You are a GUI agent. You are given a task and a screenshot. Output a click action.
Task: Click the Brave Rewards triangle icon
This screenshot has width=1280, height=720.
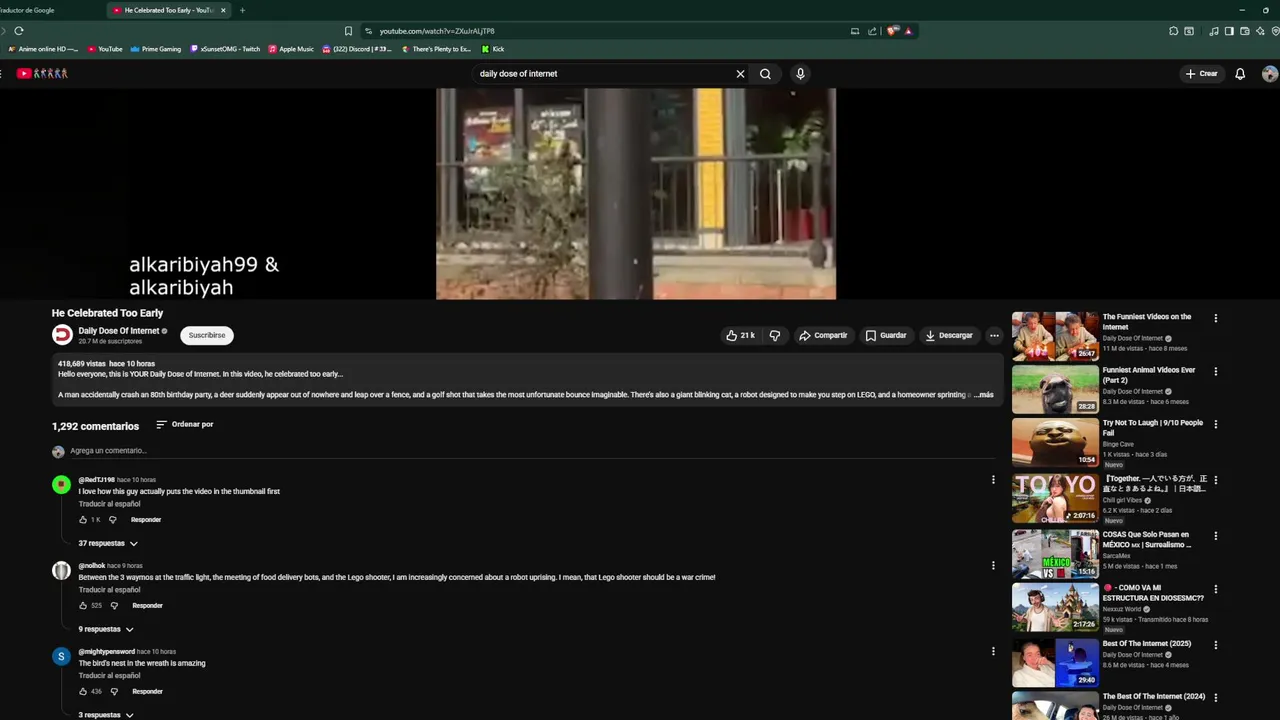point(908,31)
